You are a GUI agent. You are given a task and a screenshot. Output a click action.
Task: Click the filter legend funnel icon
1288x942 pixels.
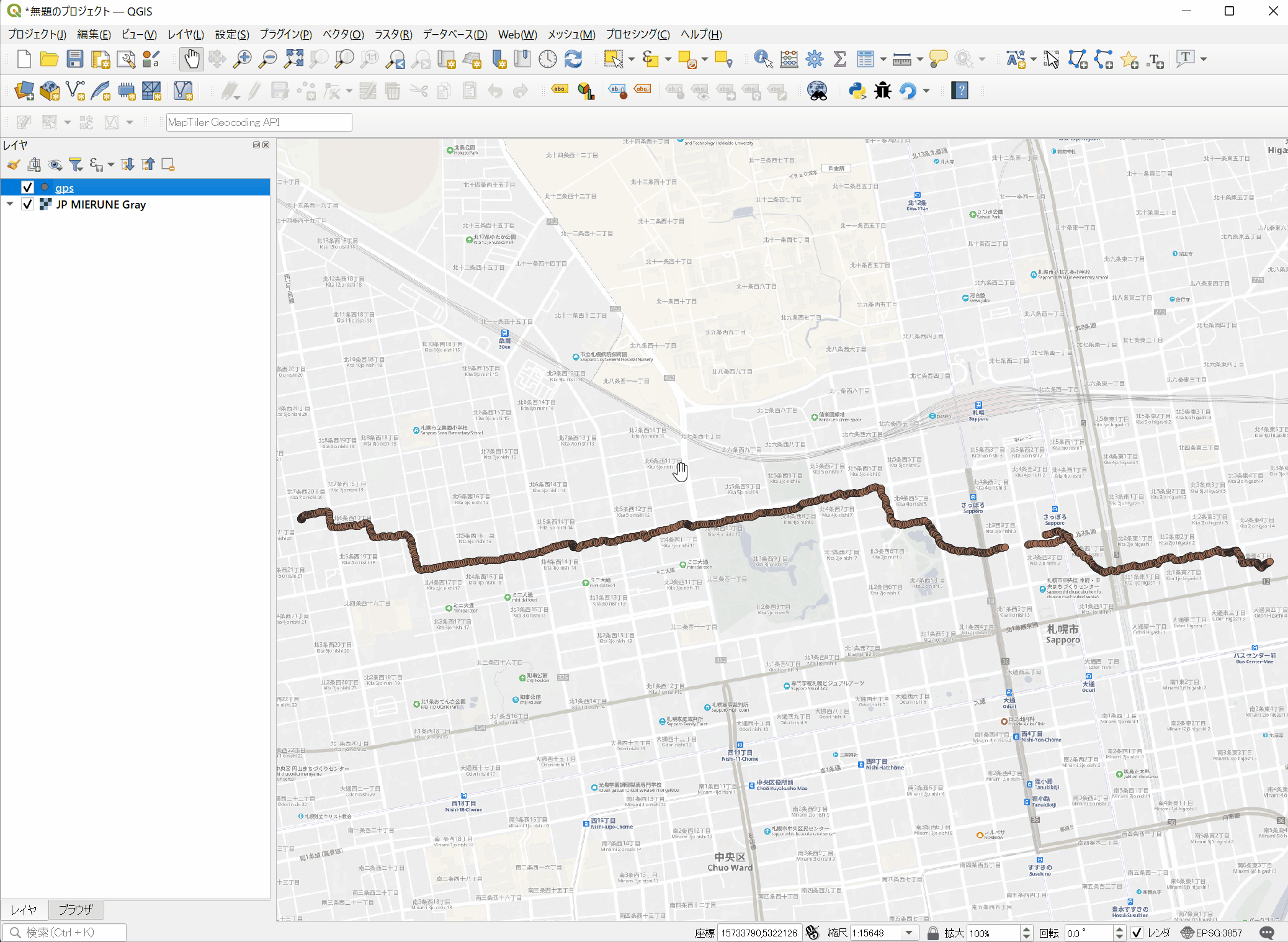coord(76,164)
